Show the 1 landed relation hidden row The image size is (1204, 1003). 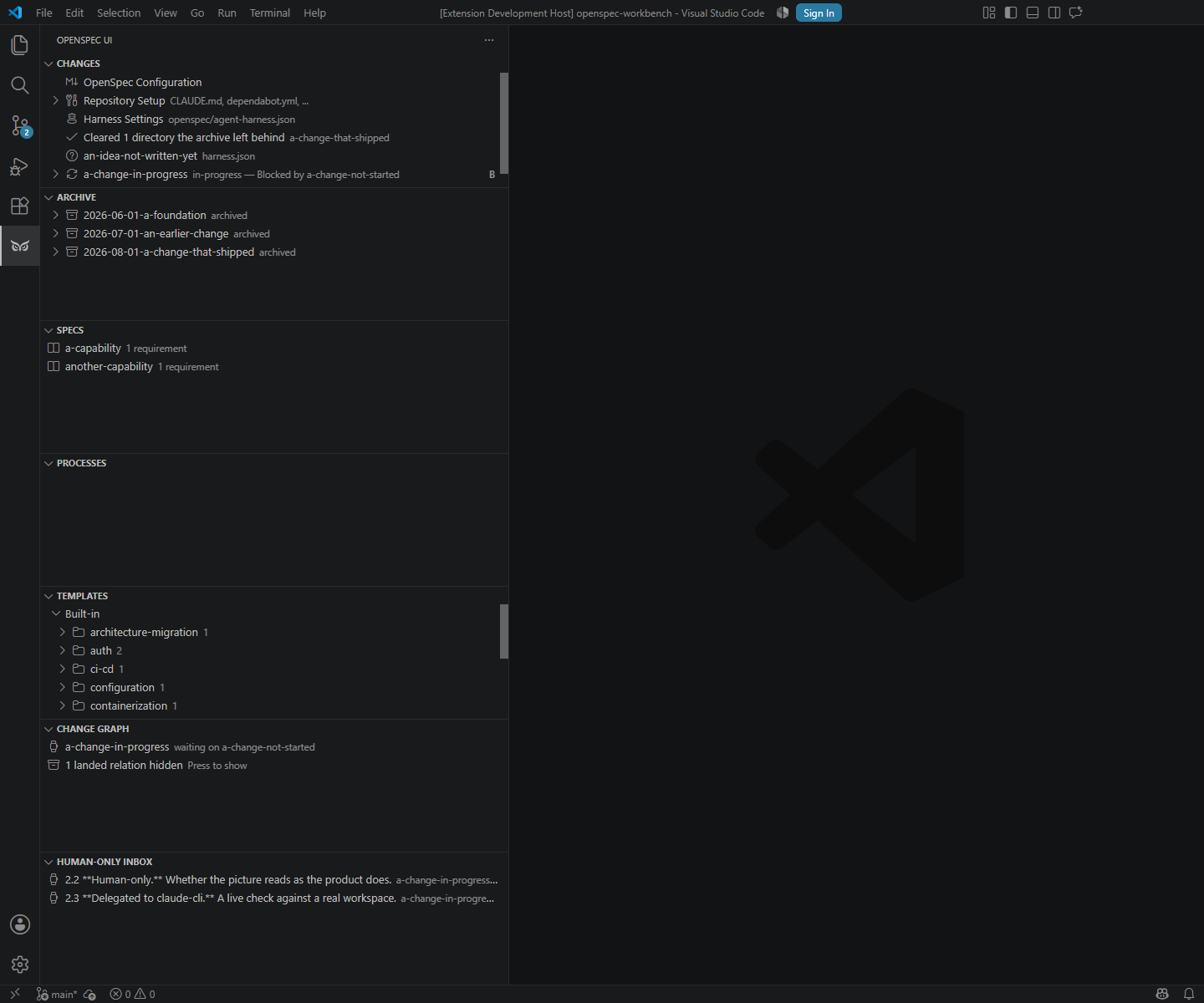pyautogui.click(x=274, y=766)
